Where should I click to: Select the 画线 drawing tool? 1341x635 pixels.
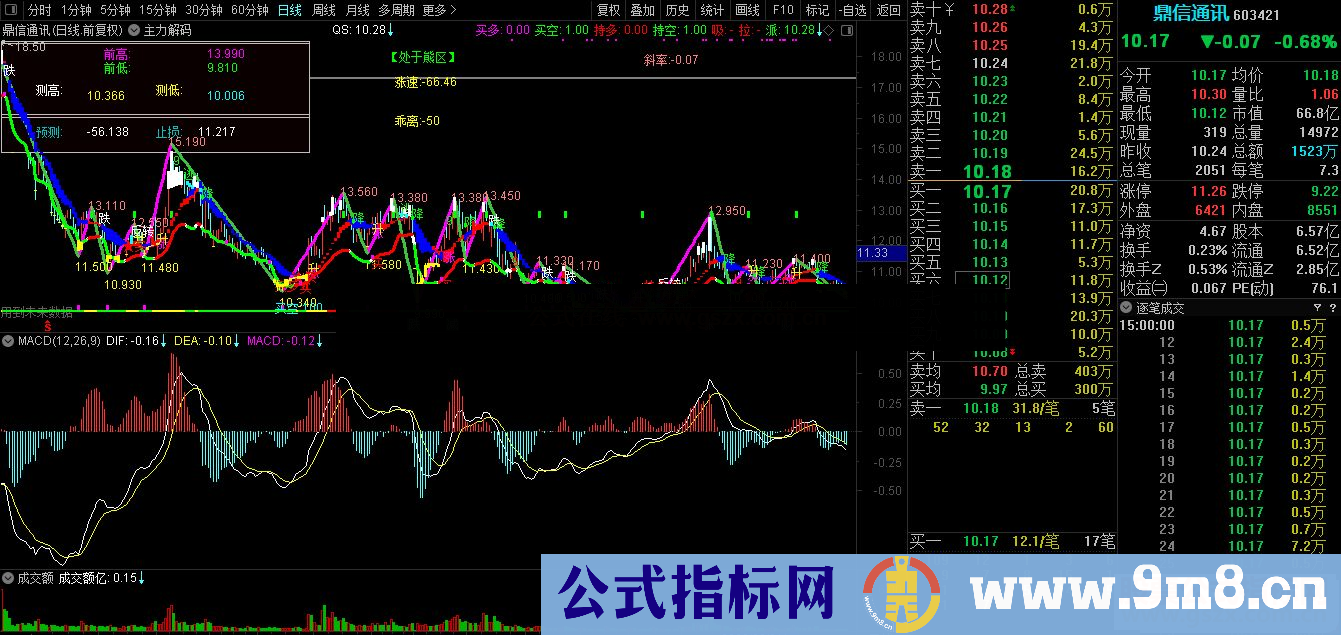click(x=745, y=9)
